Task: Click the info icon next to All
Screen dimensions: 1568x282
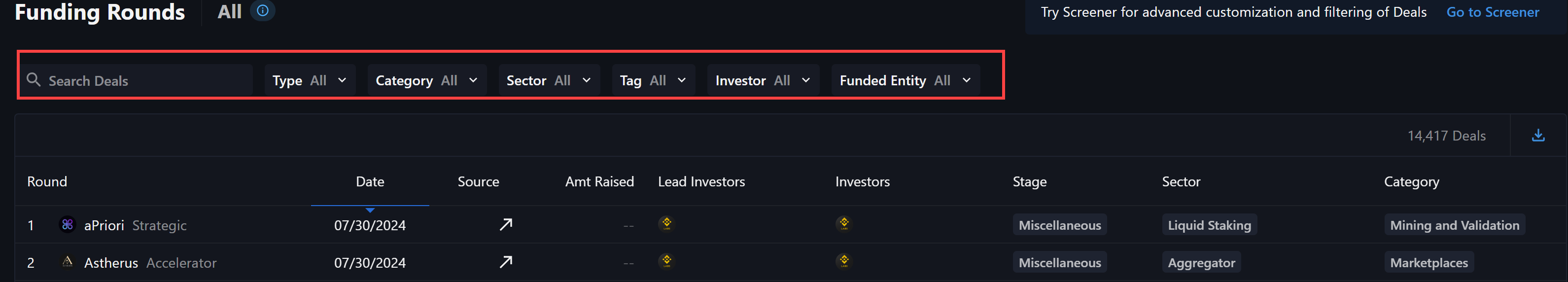Action: 262,11
